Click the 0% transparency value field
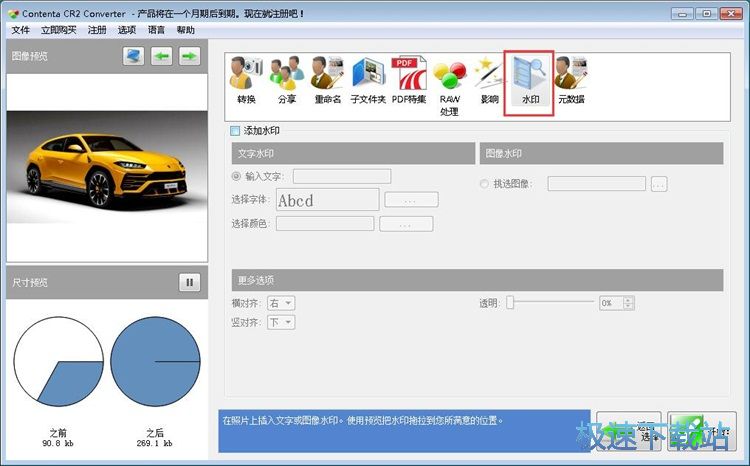Screen dimensions: 750x466 612,303
